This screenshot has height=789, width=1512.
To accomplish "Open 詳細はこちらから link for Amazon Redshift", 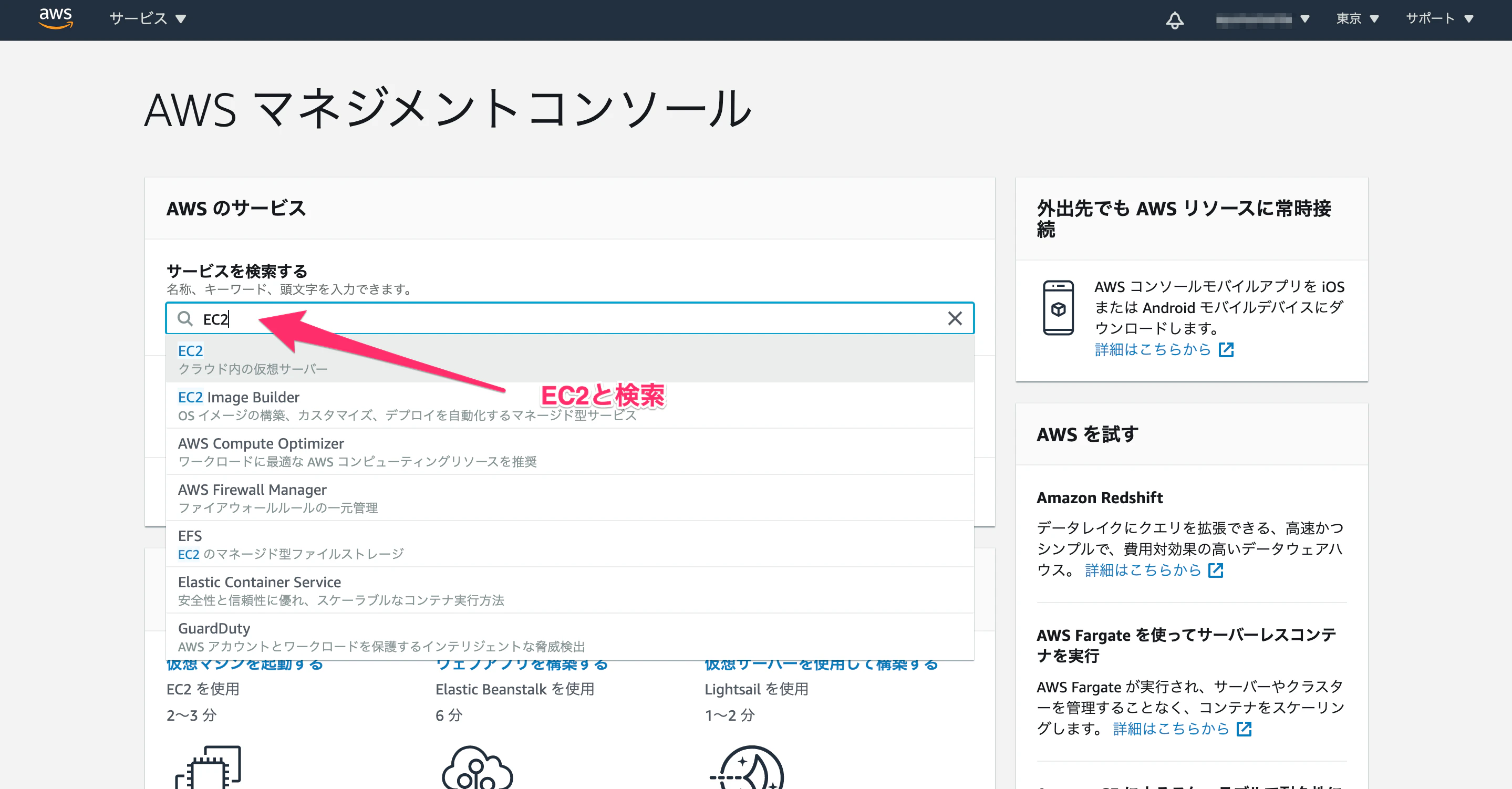I will tap(1143, 570).
